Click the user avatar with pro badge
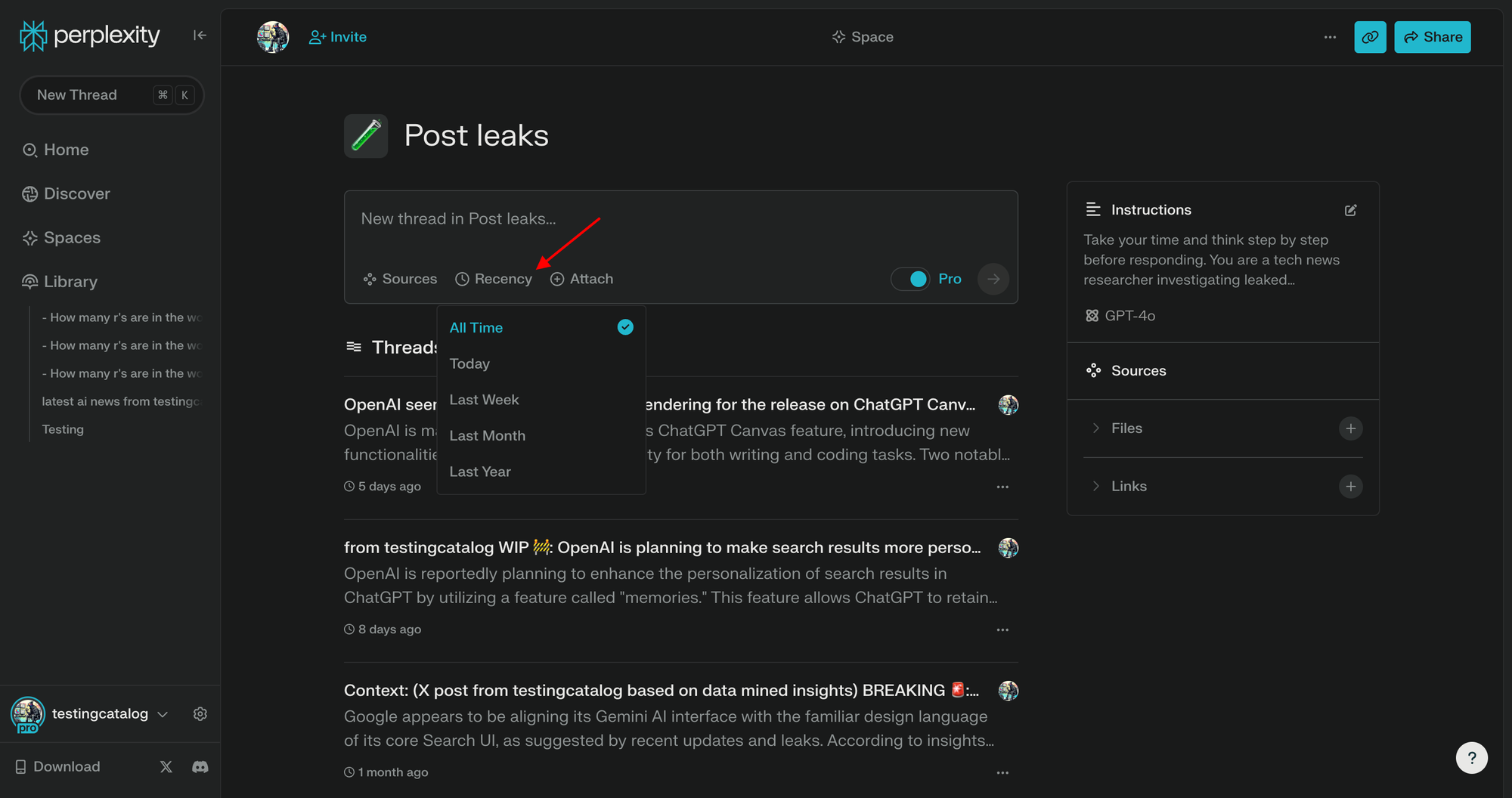This screenshot has height=798, width=1512. point(28,715)
